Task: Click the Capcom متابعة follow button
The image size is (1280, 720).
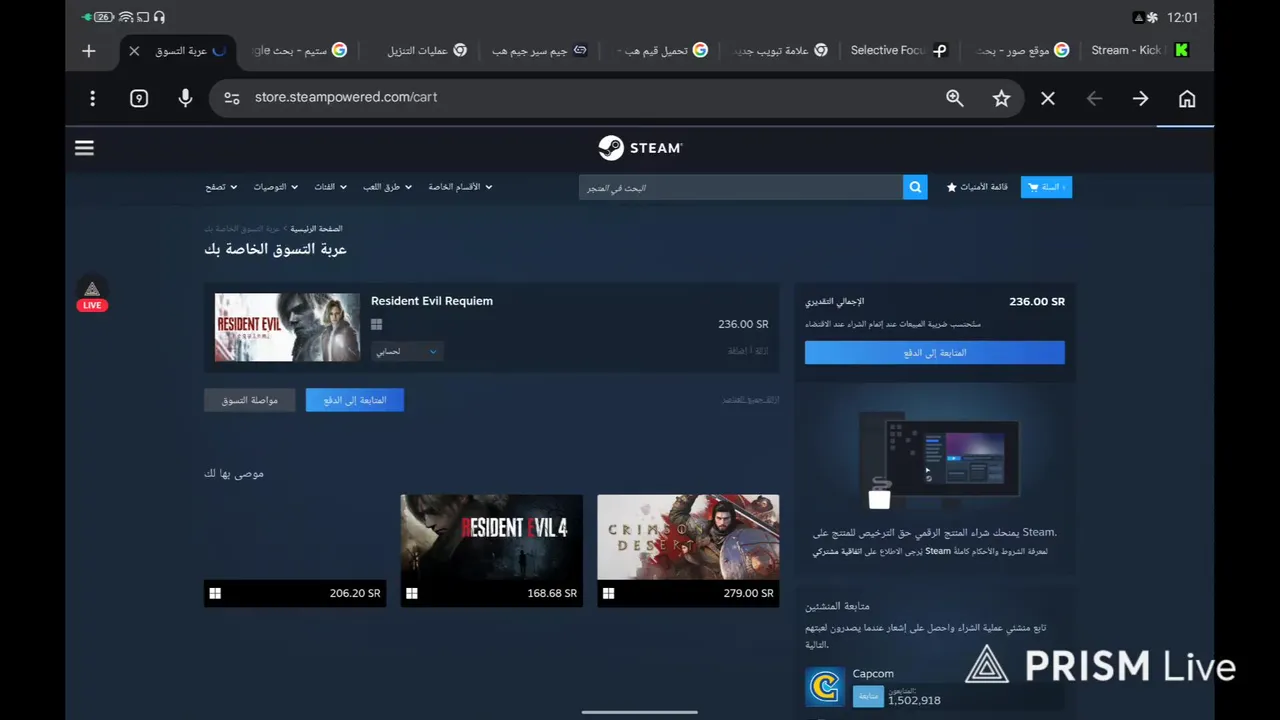Action: pos(868,696)
